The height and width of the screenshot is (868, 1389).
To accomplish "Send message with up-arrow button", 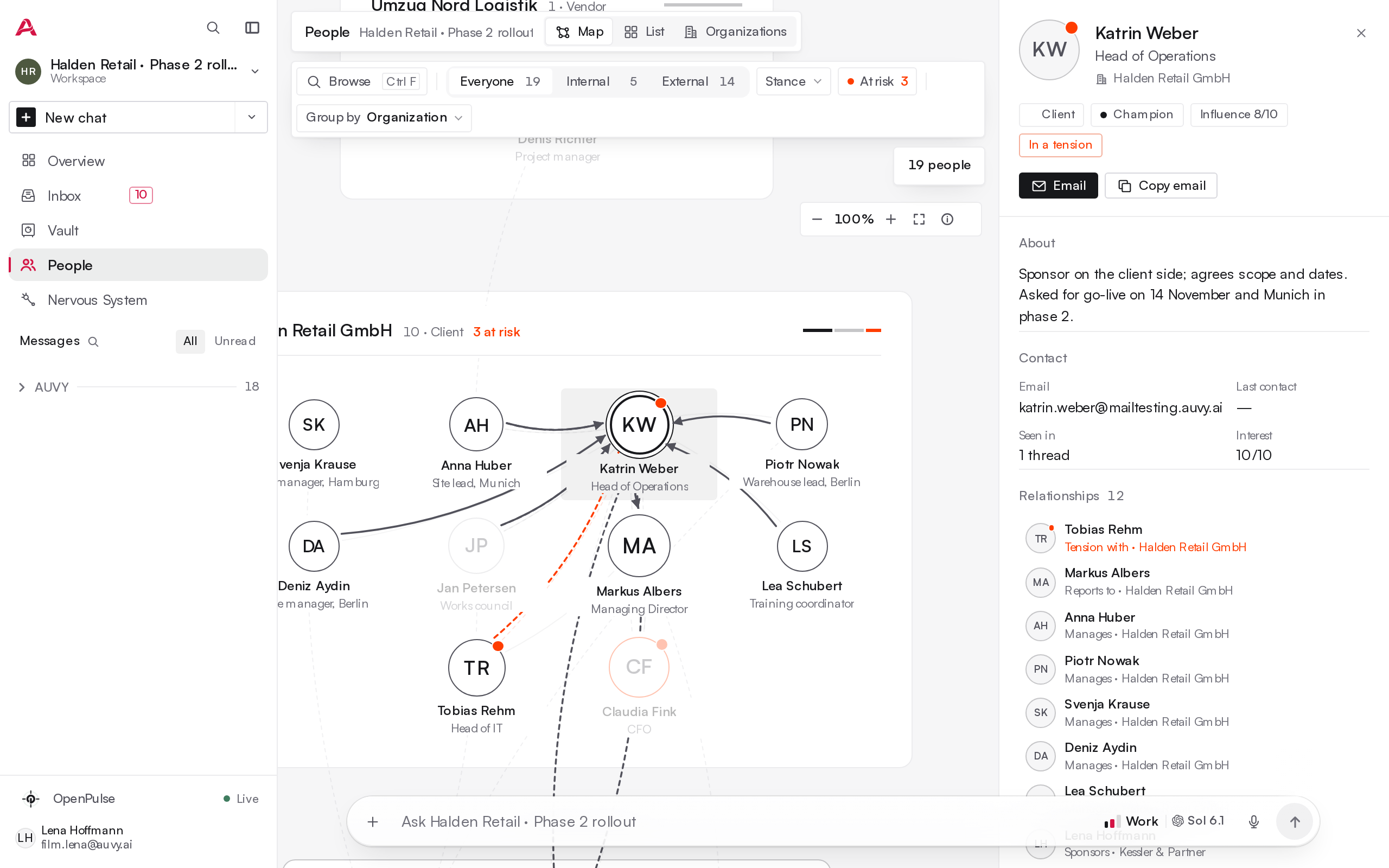I will pyautogui.click(x=1294, y=821).
